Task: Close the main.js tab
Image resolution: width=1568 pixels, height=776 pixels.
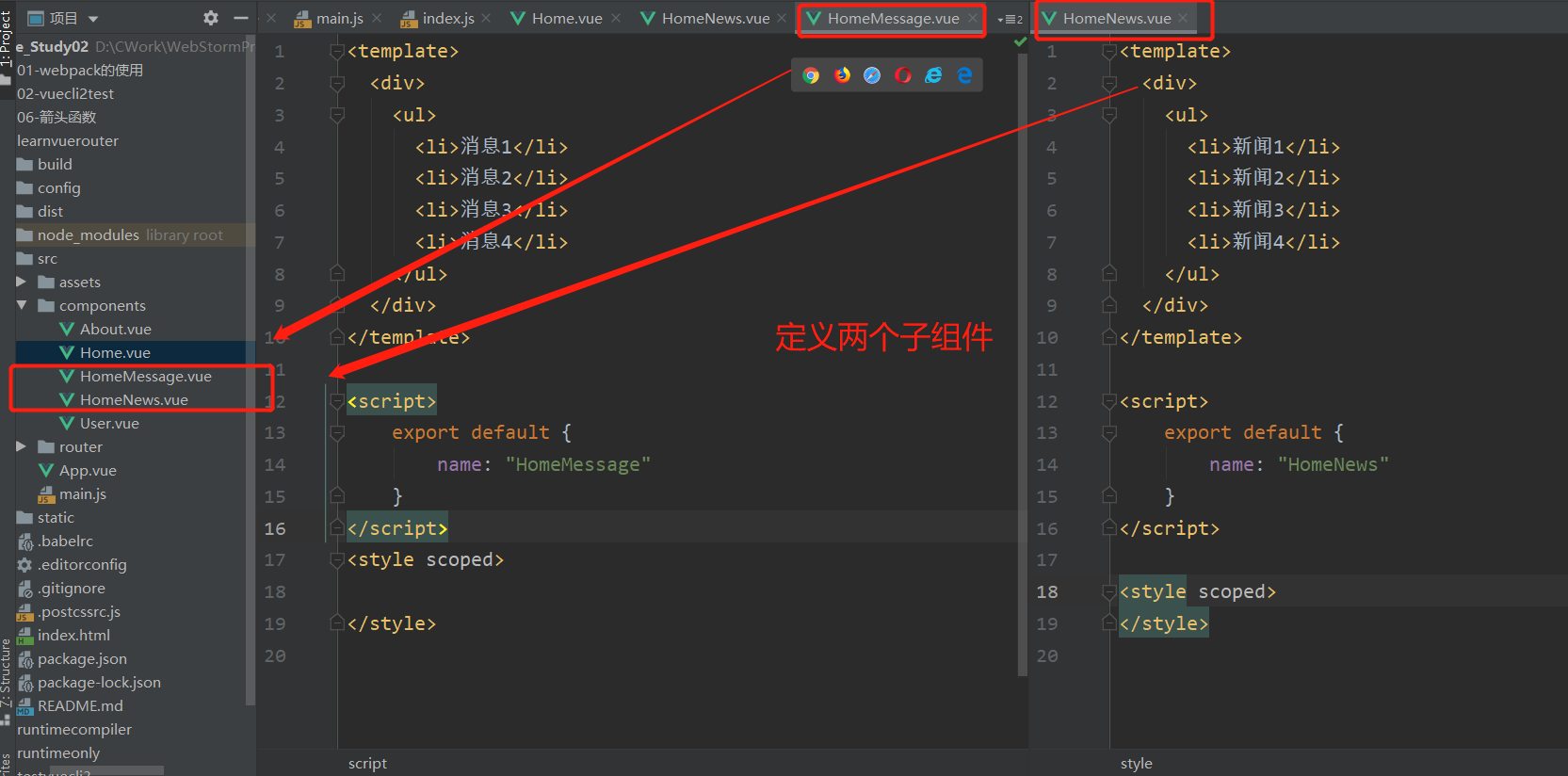Action: 377,18
